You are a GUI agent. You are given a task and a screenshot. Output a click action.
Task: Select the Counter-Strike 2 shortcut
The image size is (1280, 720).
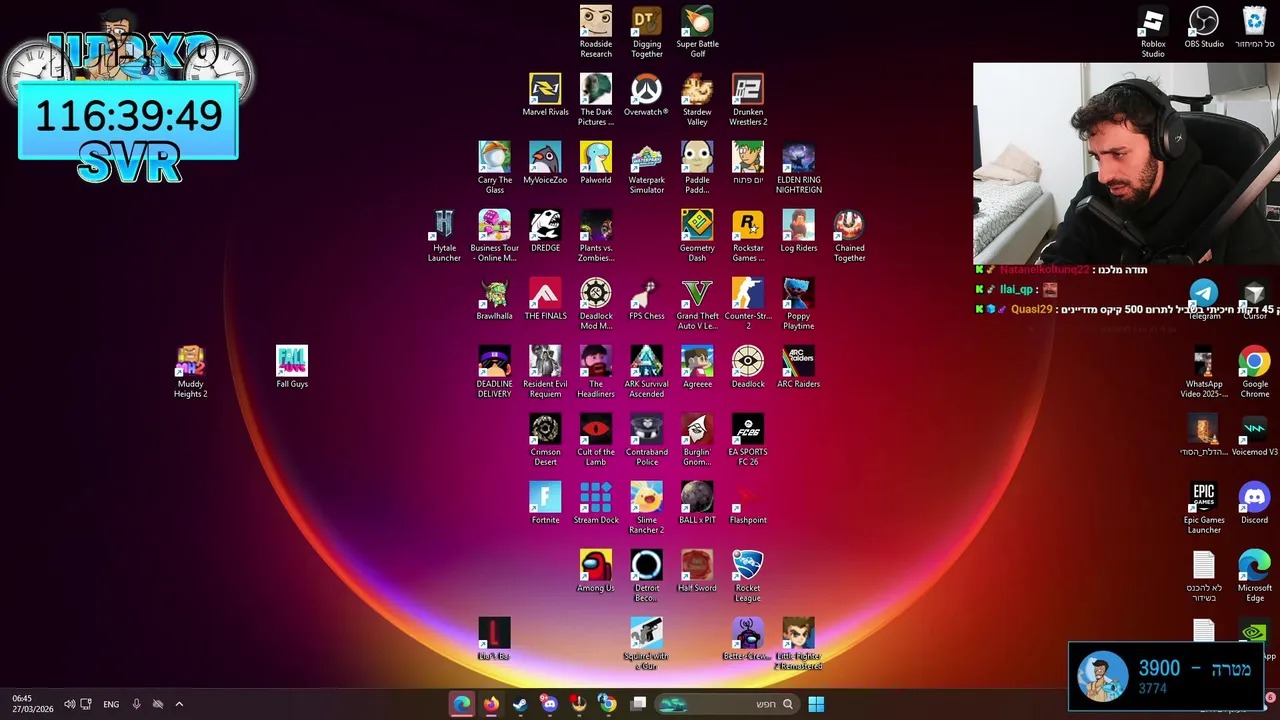[x=748, y=304]
